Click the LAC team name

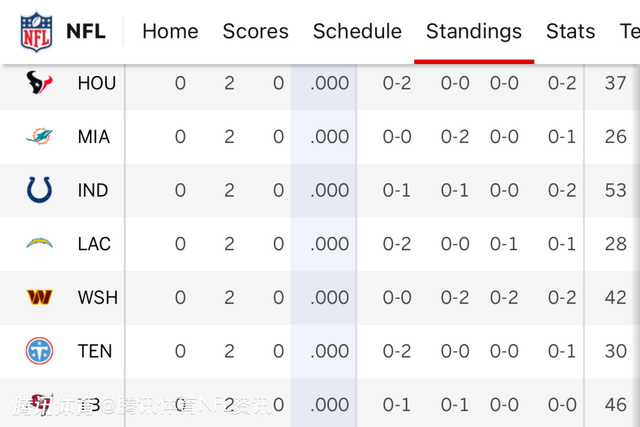tap(94, 244)
